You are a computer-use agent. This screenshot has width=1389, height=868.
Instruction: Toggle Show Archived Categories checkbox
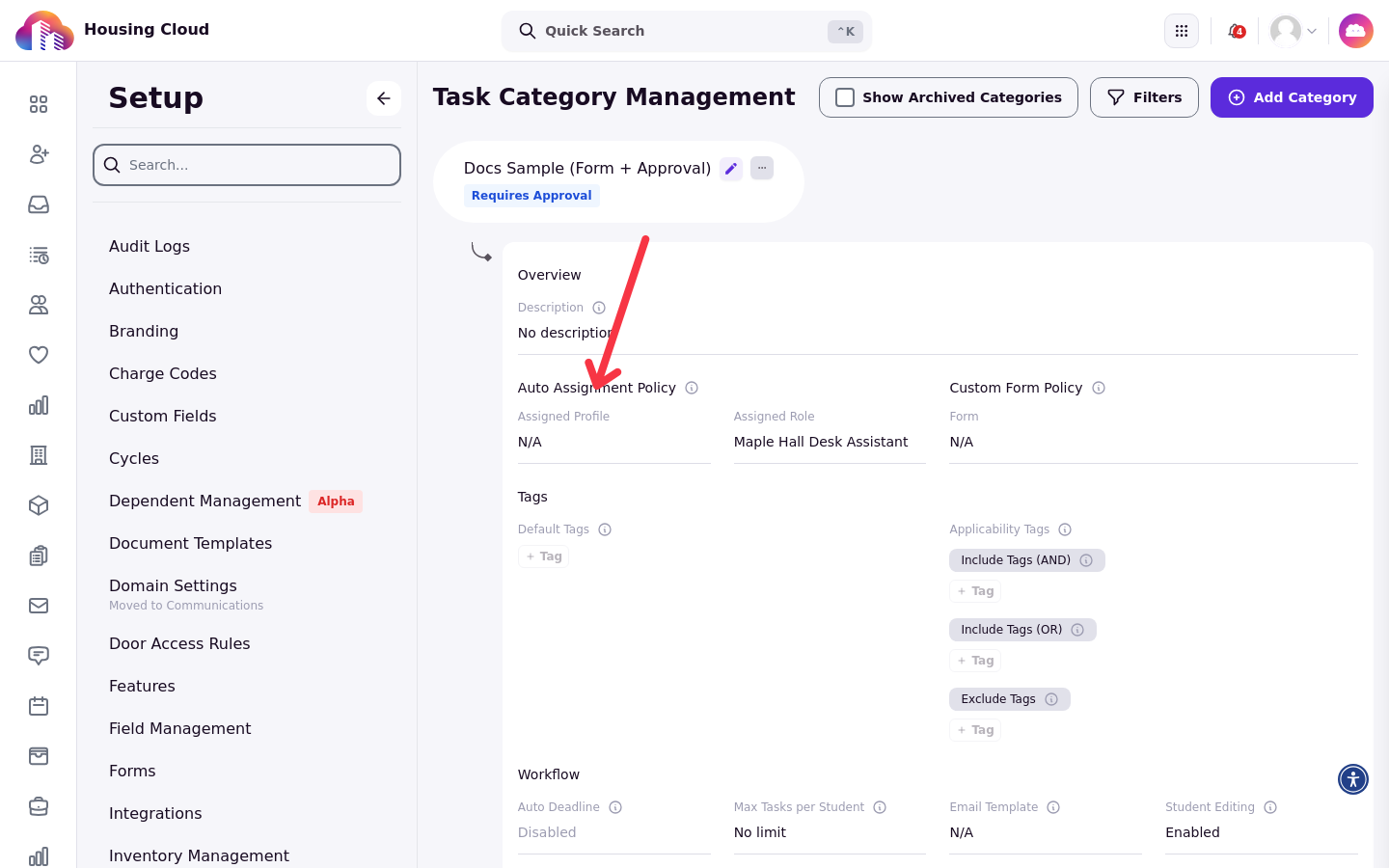point(845,97)
